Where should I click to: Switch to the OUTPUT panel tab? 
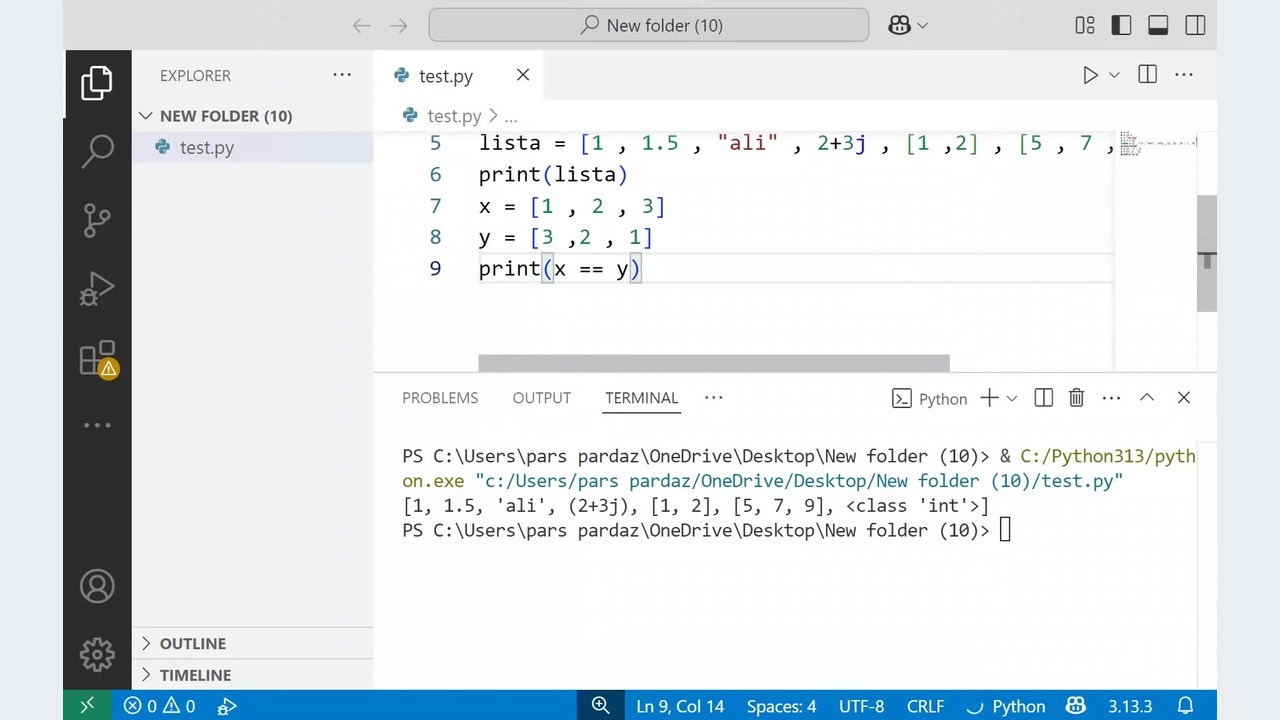point(542,398)
